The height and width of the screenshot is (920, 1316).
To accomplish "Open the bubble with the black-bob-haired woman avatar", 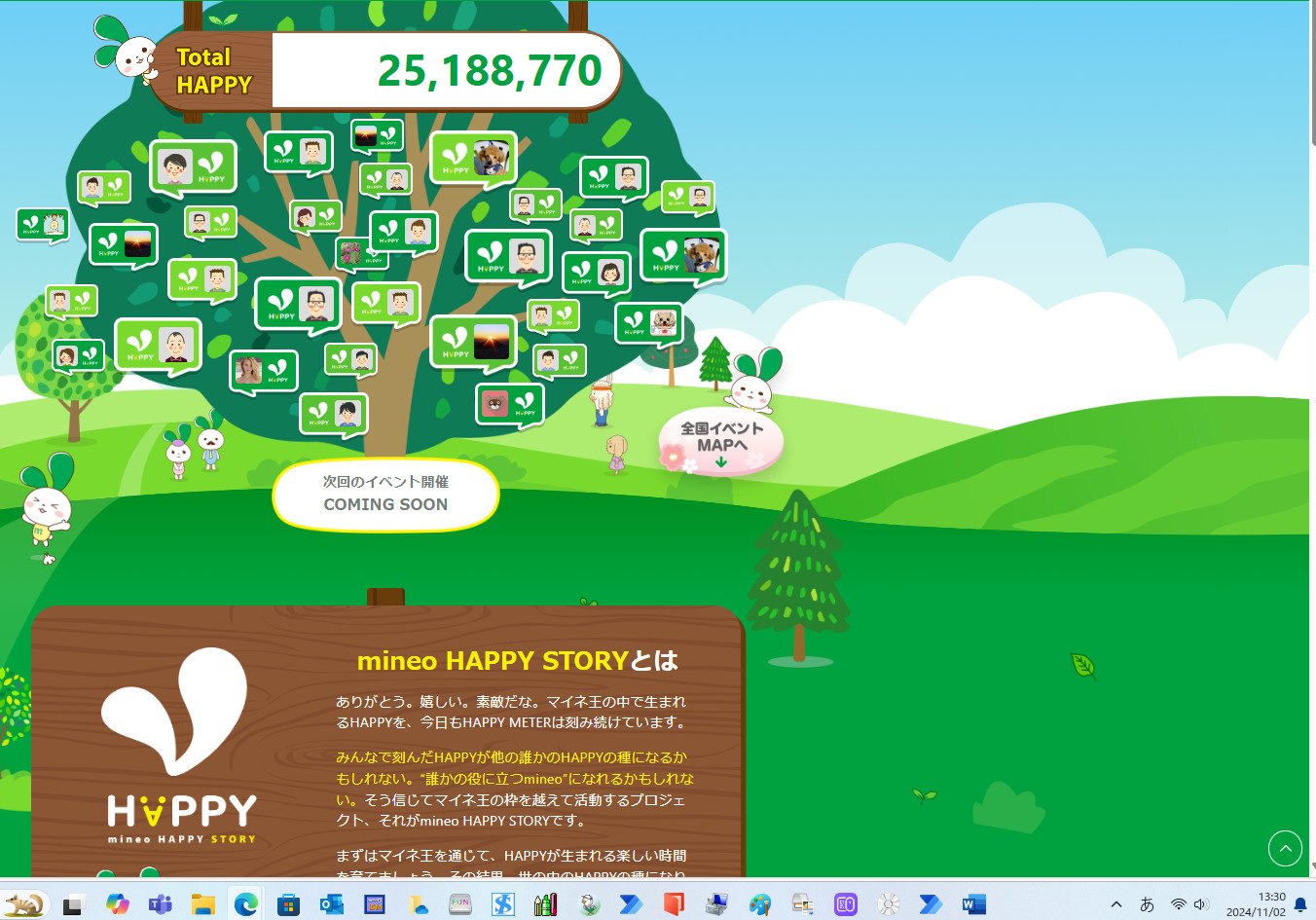I will click(x=597, y=275).
